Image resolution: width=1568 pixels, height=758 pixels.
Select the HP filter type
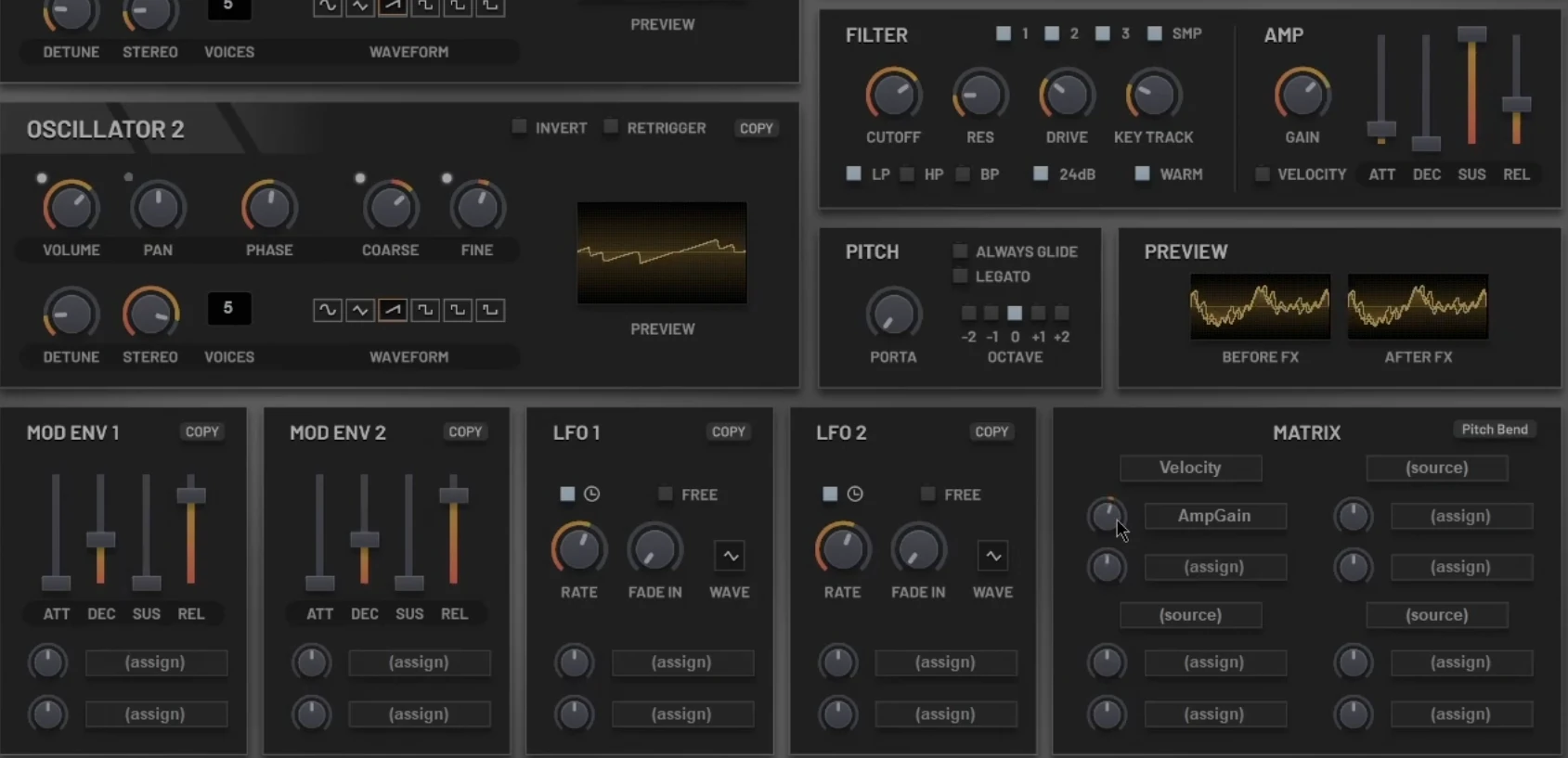(908, 173)
